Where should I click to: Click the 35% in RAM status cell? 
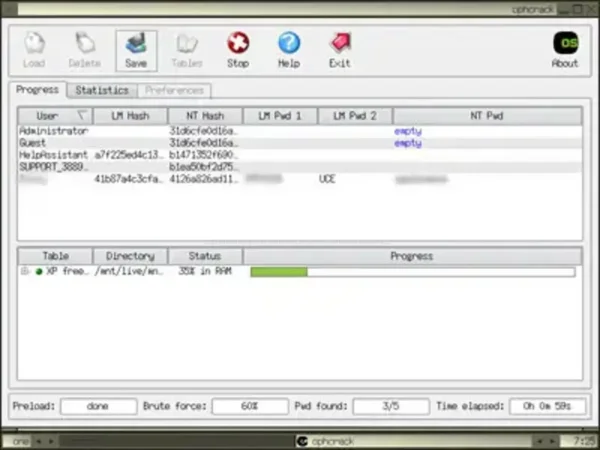(205, 271)
